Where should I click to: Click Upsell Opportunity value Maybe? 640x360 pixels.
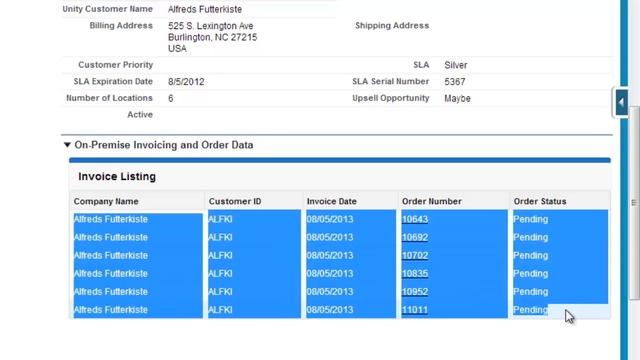coord(458,98)
